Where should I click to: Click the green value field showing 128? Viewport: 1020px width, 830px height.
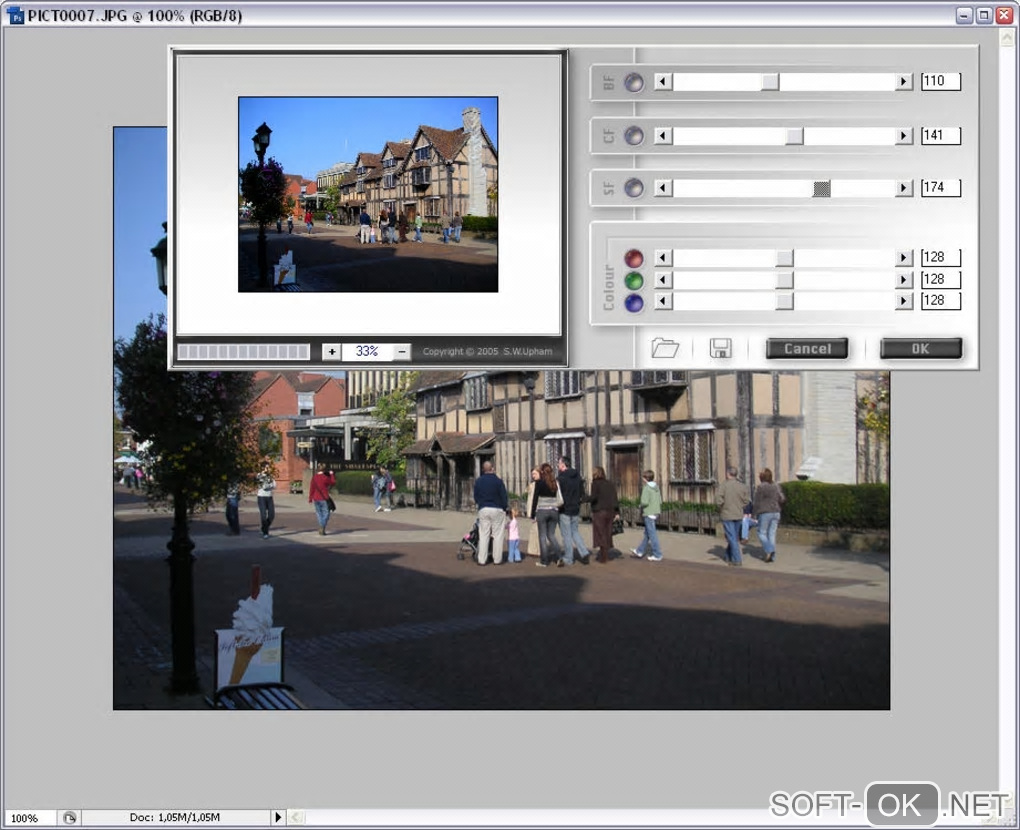(941, 280)
